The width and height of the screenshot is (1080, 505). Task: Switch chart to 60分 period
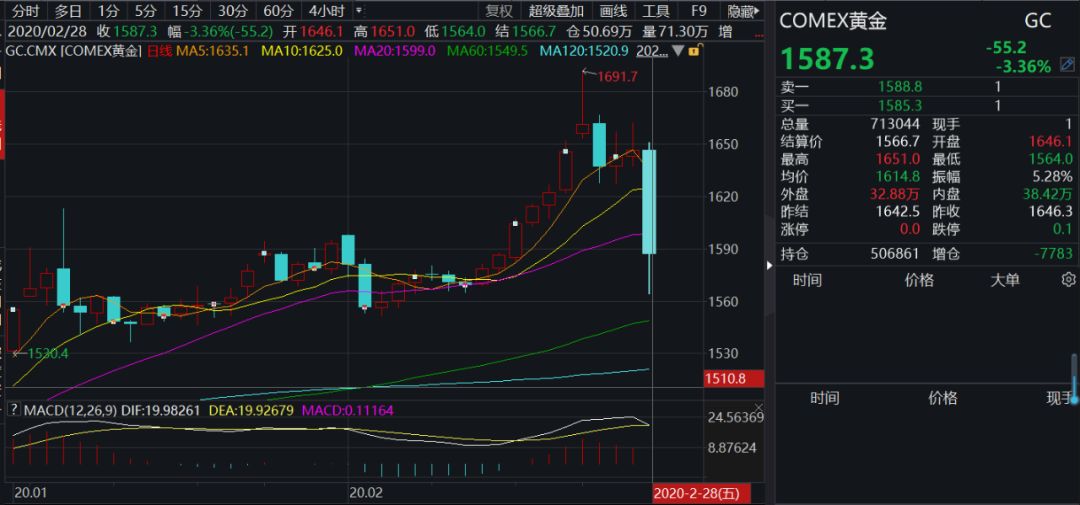coord(278,11)
